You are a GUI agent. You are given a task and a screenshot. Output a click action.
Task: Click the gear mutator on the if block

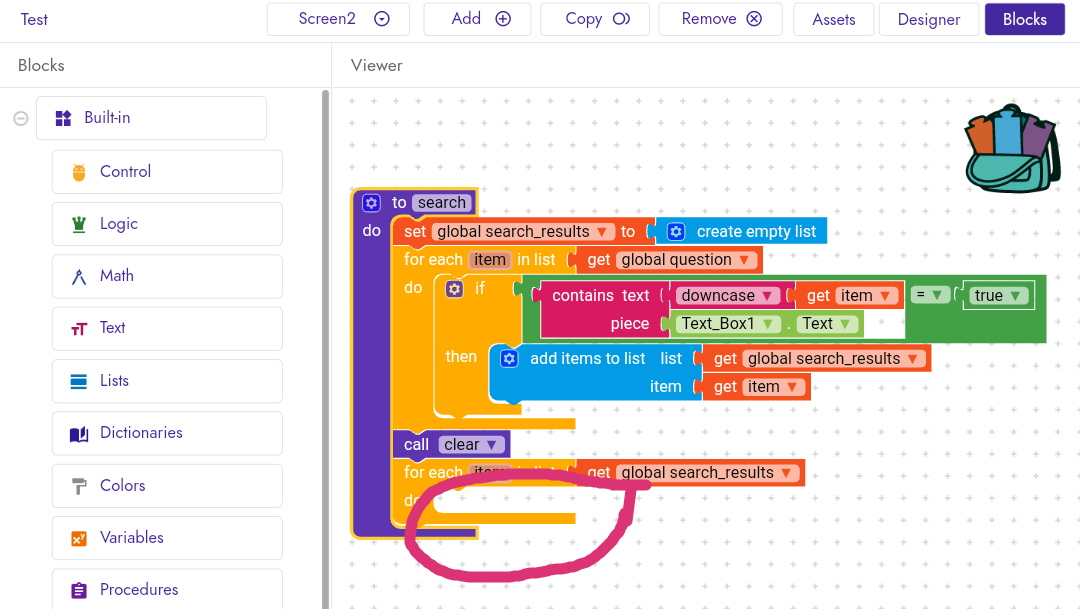[x=455, y=288]
